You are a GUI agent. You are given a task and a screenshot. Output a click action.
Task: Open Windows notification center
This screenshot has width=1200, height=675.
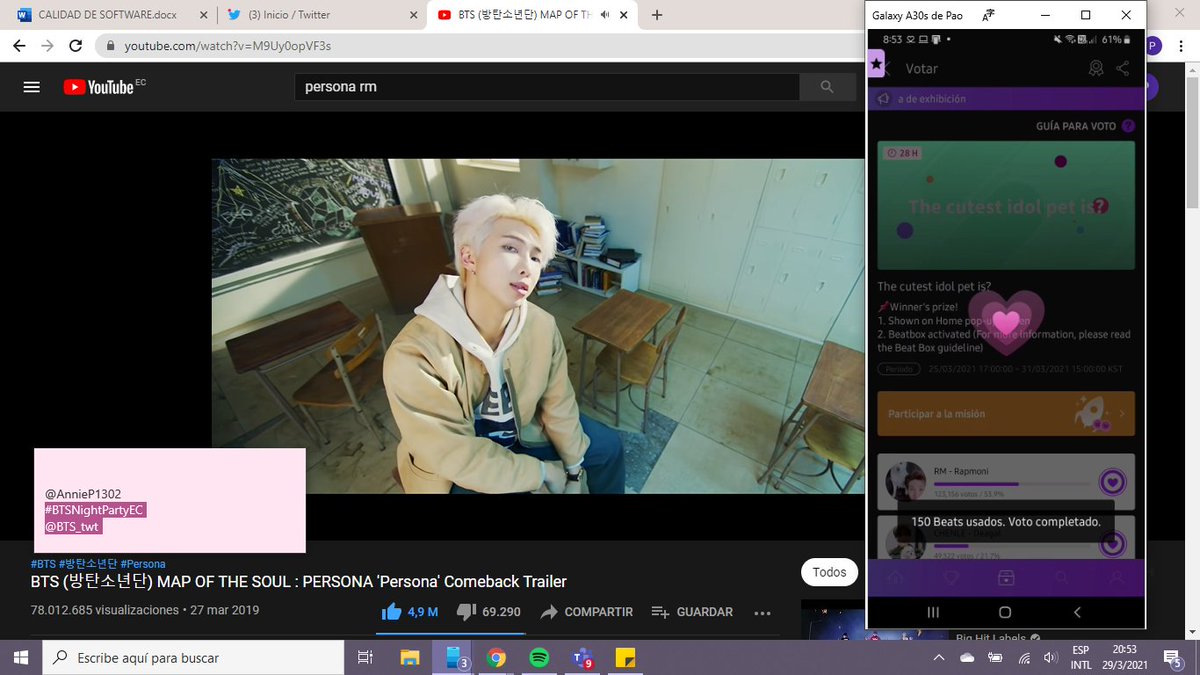coord(1173,658)
